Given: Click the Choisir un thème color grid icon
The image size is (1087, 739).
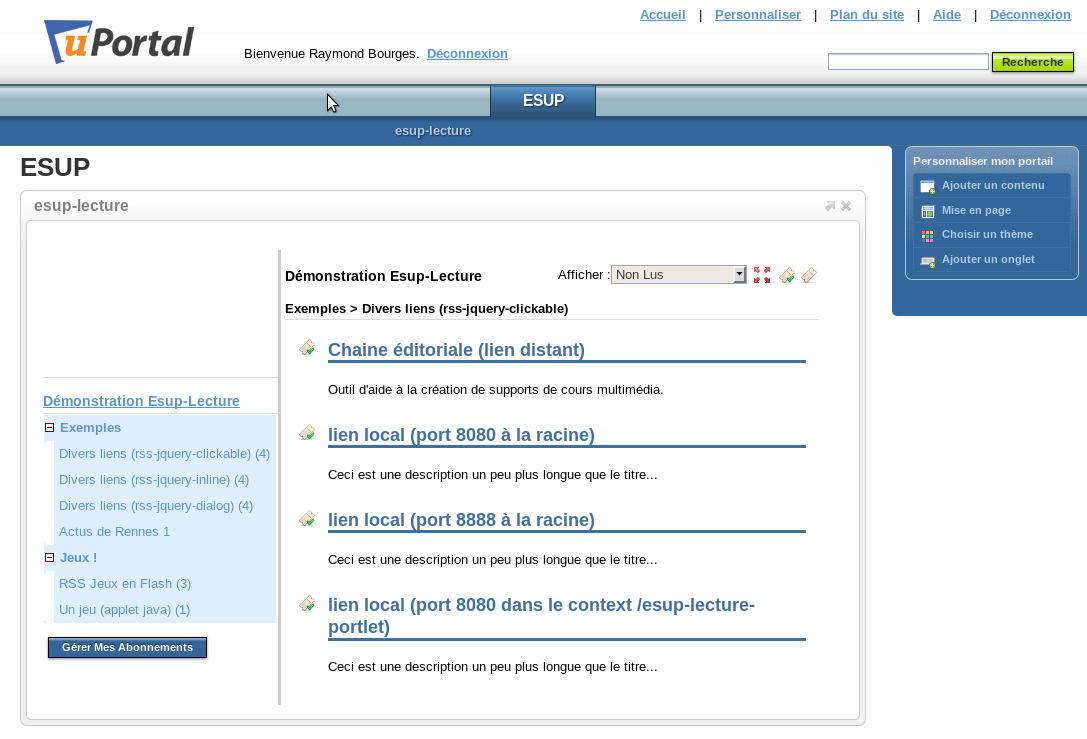Looking at the screenshot, I should [927, 236].
